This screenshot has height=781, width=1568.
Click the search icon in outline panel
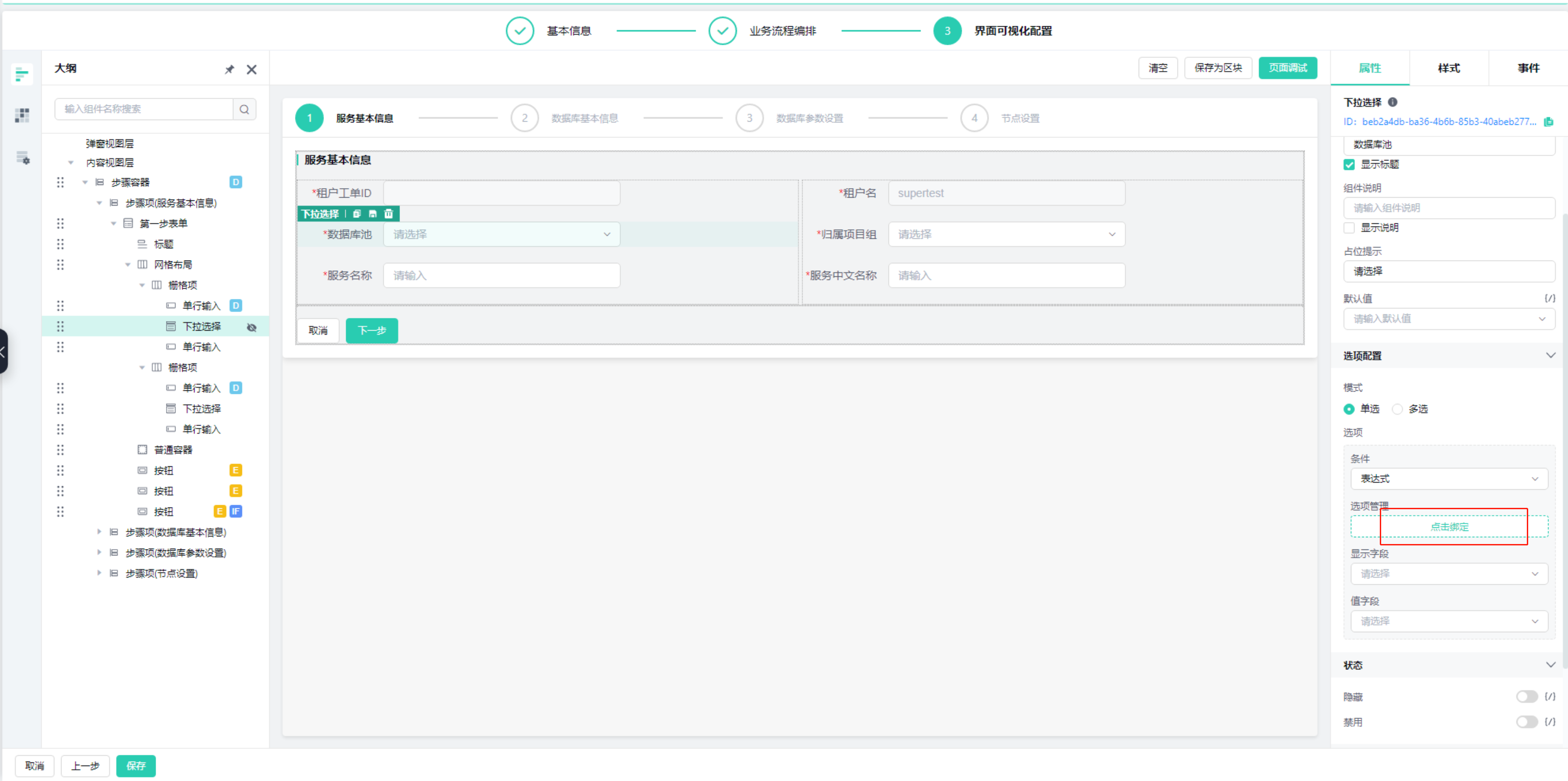coord(244,109)
